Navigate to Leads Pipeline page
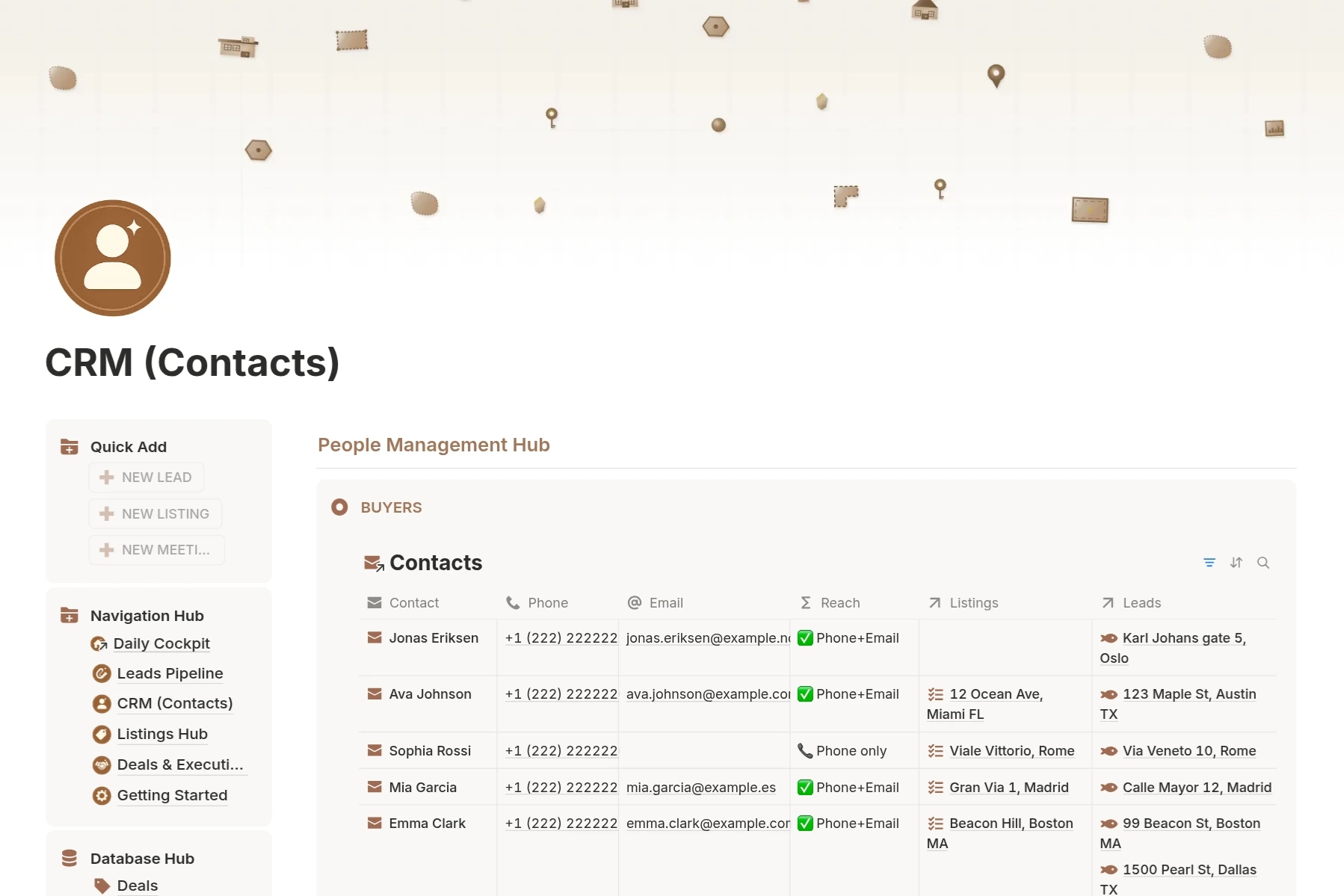 coord(170,673)
